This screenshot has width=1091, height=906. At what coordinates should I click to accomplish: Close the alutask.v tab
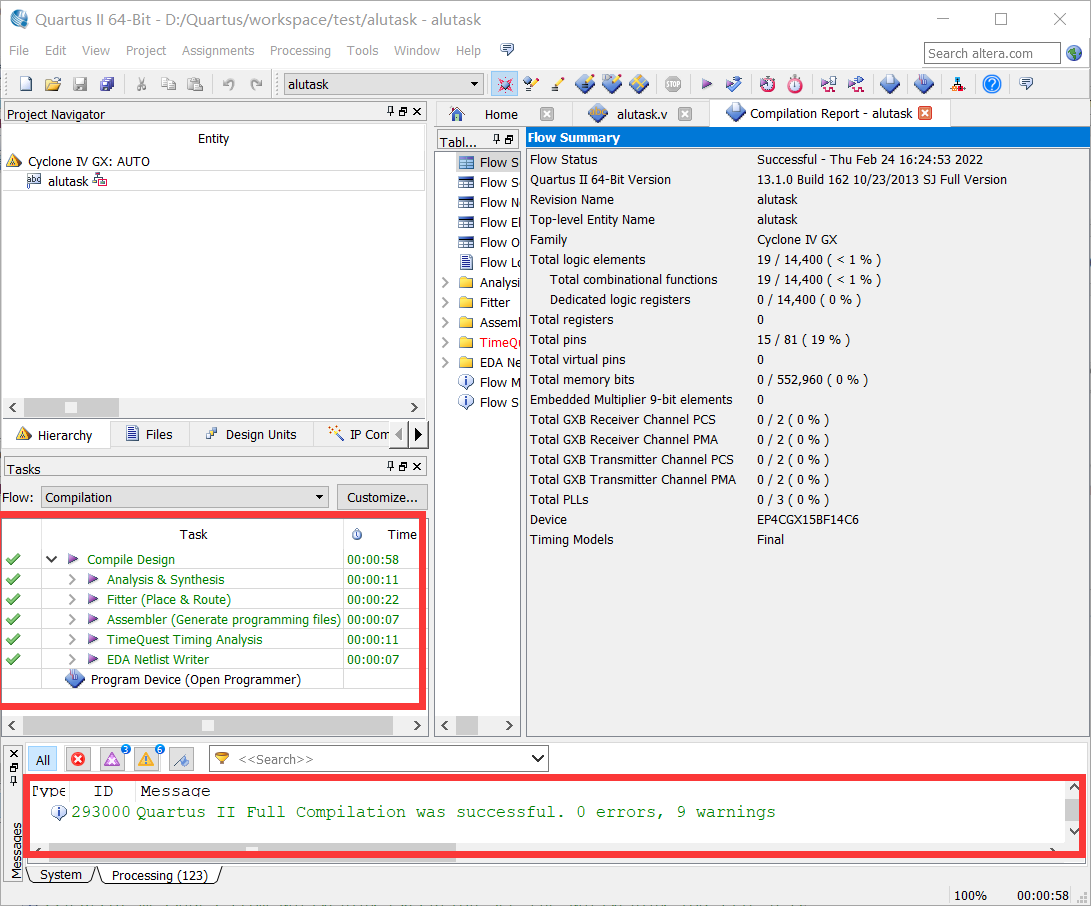point(685,114)
